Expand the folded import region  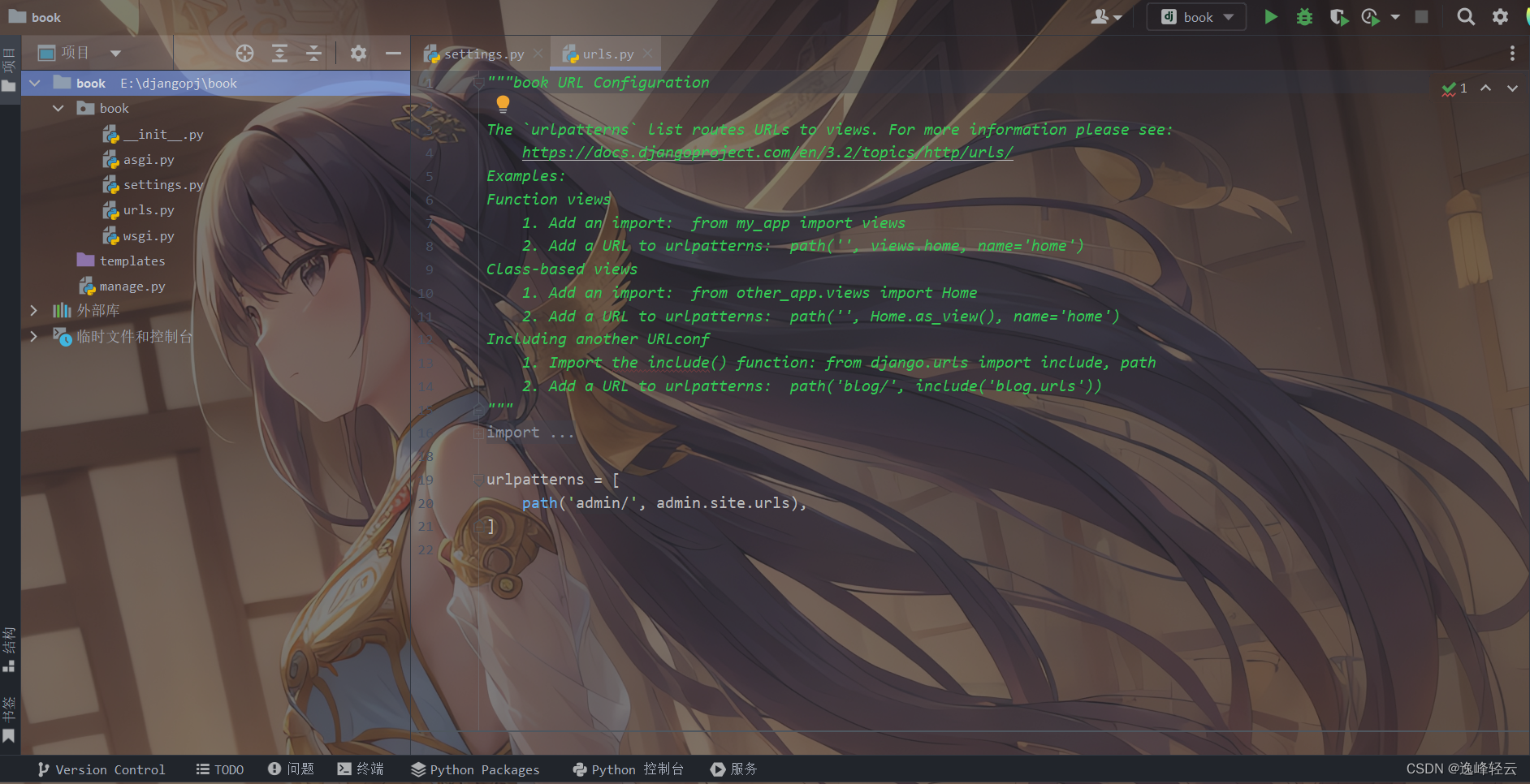tap(478, 433)
